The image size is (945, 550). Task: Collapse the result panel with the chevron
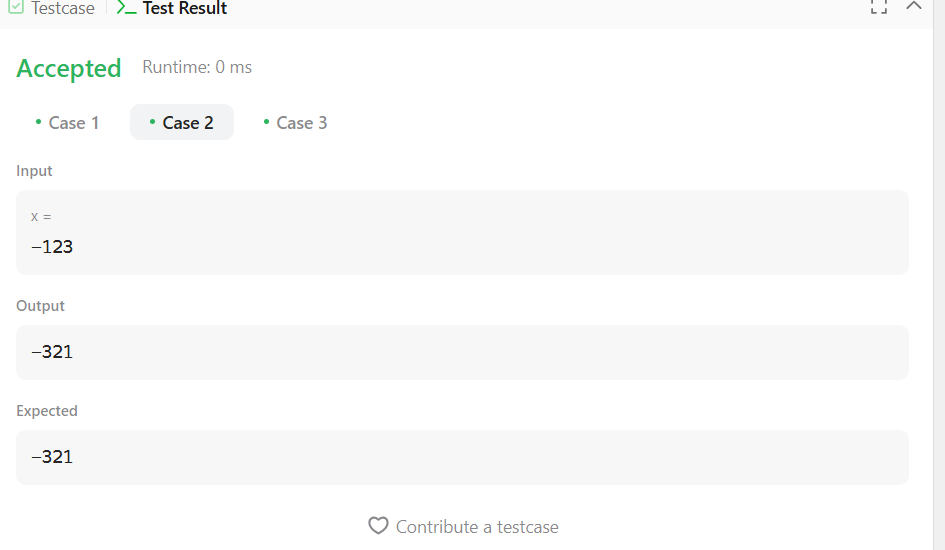pos(913,6)
